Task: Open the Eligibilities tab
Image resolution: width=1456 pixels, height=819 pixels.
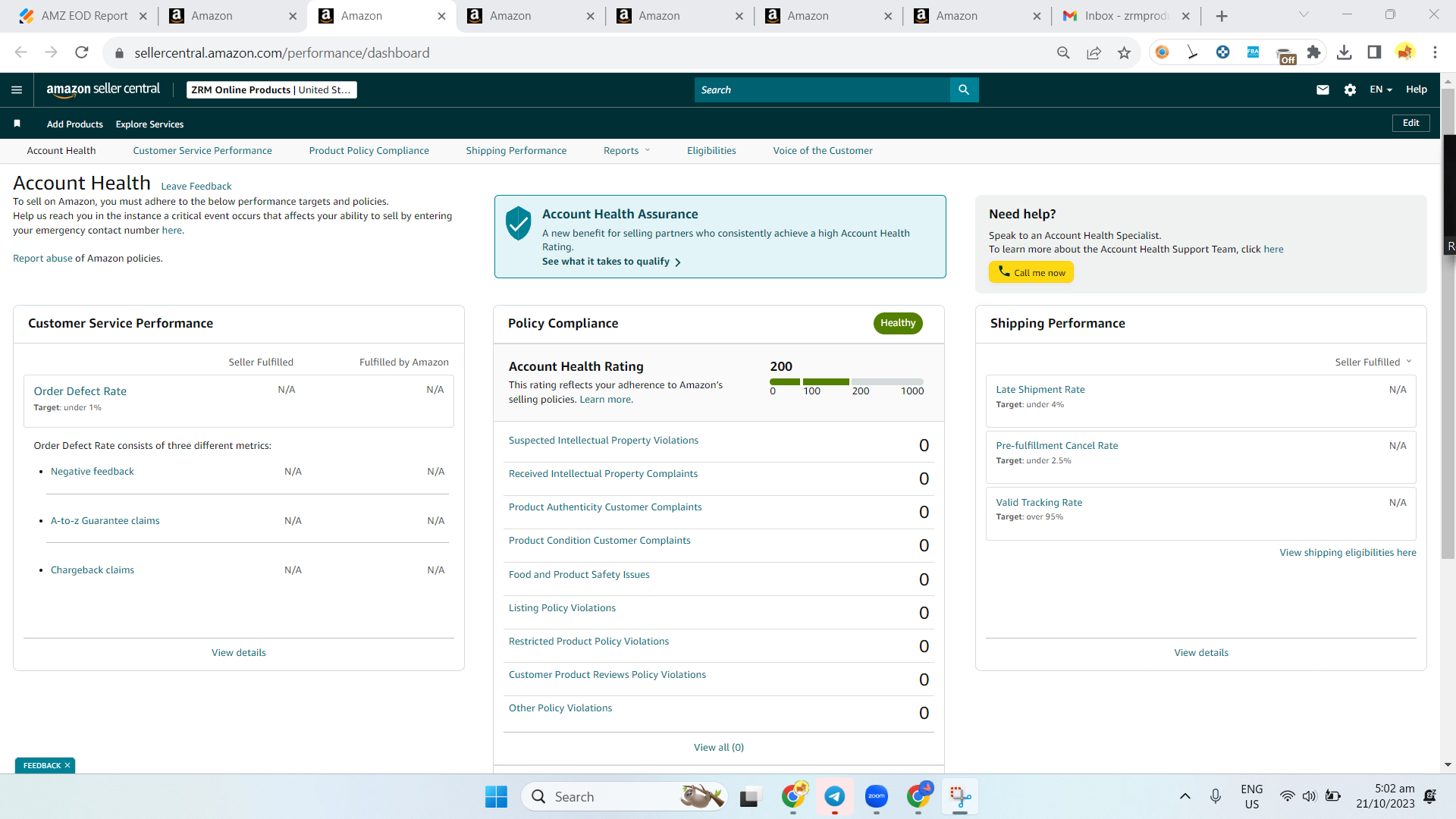Action: [711, 150]
